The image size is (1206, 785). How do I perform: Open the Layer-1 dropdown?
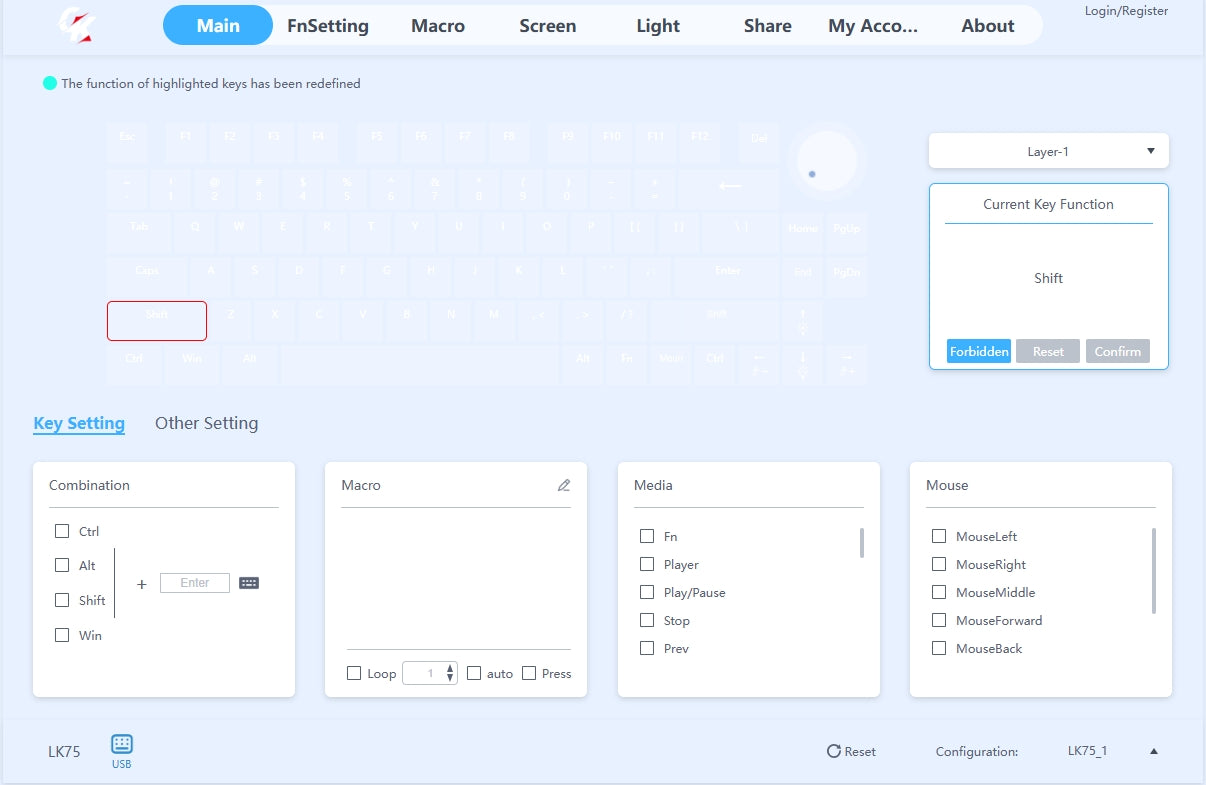[x=1048, y=152]
